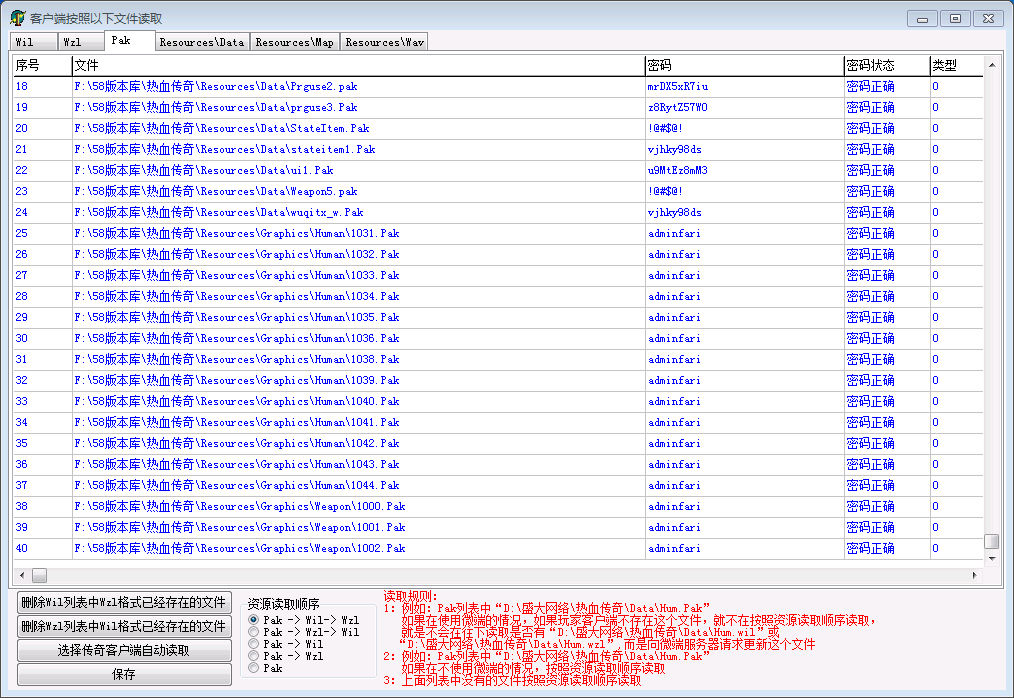Click the horizontal scrollbar right arrow
Screen dimensions: 1014x698
(975, 574)
